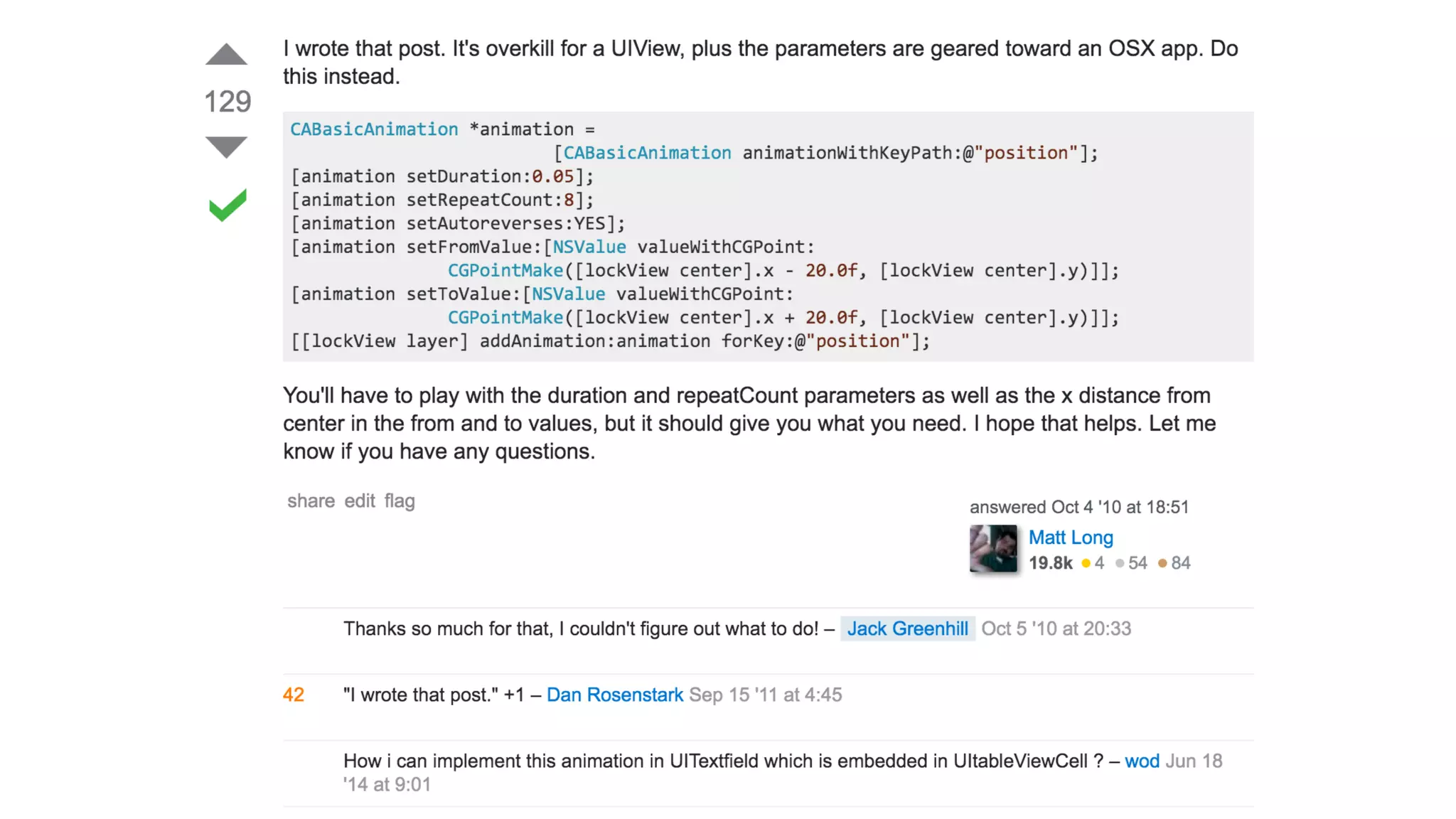Click inside the CABasicAnimation code block

coord(768,236)
